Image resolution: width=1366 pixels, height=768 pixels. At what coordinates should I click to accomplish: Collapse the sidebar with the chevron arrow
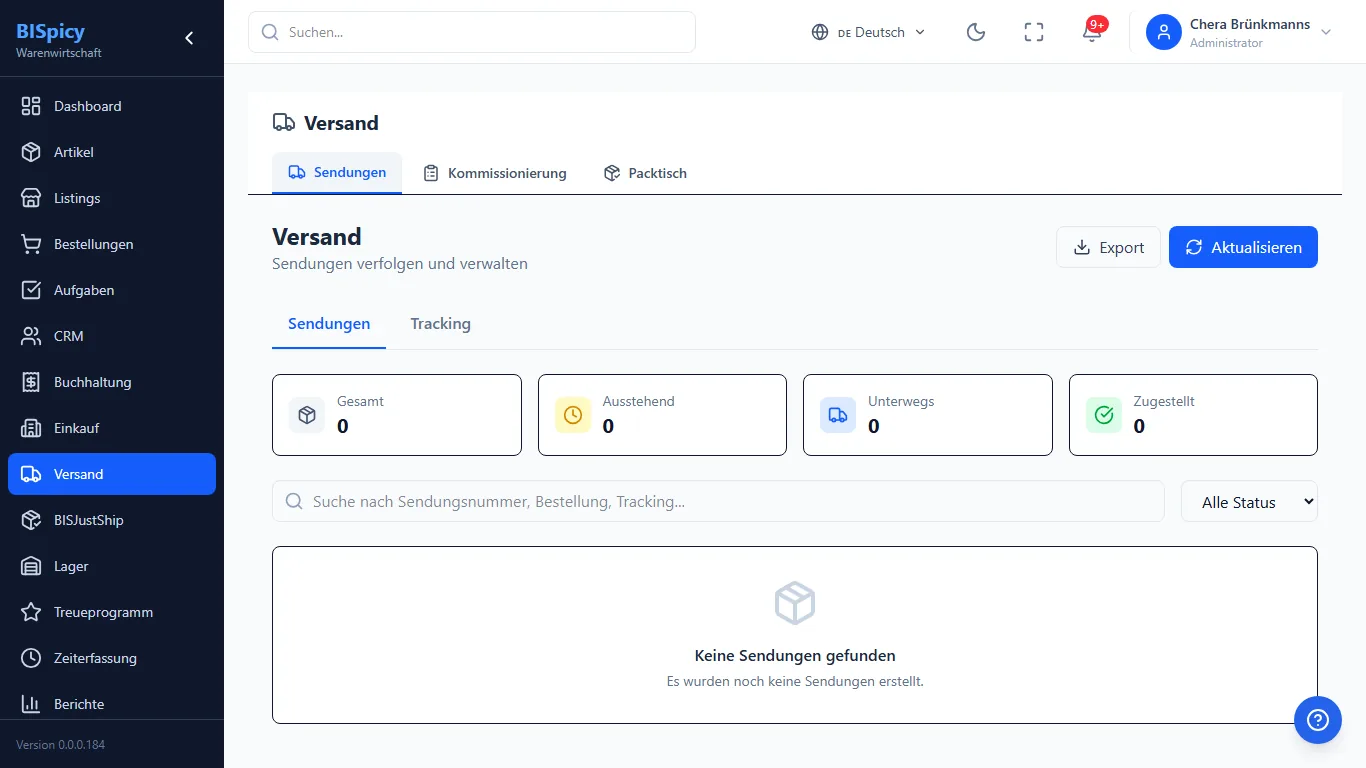tap(189, 38)
